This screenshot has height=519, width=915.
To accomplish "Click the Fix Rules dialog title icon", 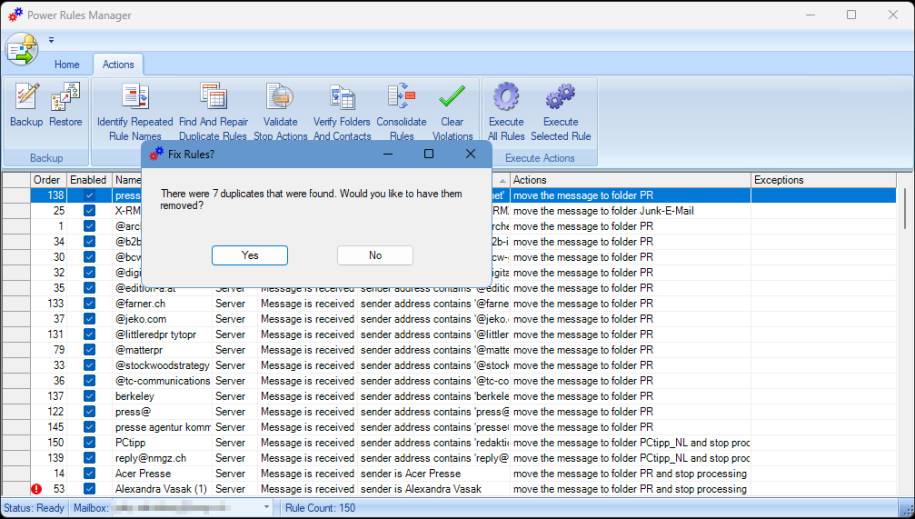I will [x=156, y=154].
